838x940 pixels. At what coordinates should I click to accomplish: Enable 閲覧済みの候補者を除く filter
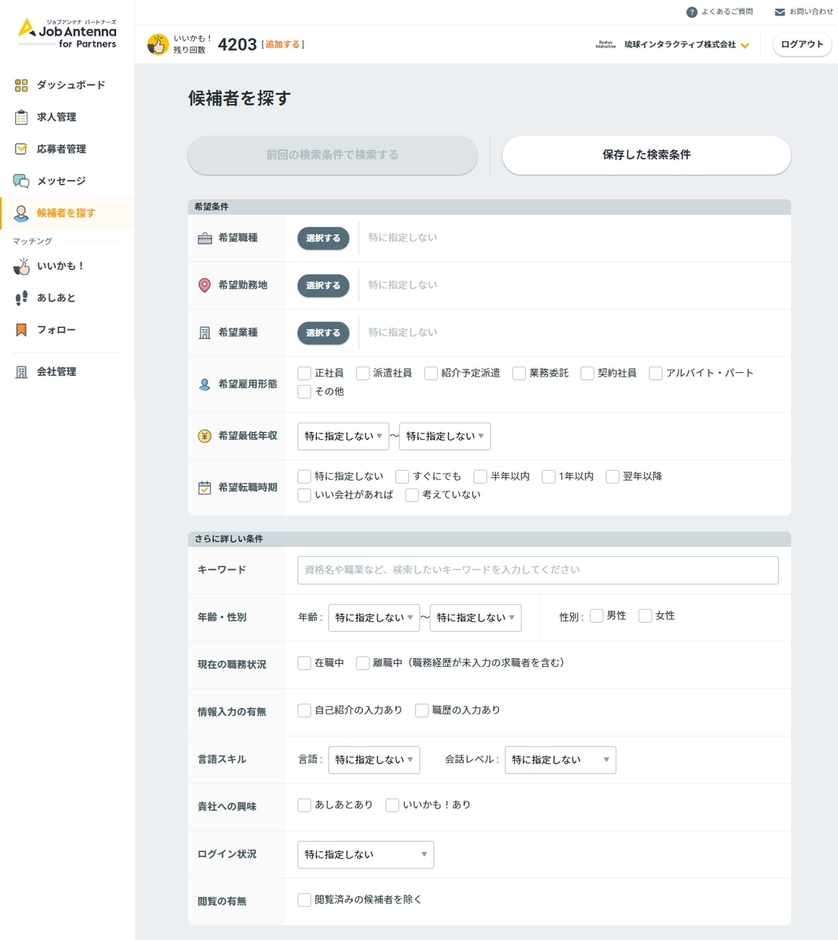(303, 899)
